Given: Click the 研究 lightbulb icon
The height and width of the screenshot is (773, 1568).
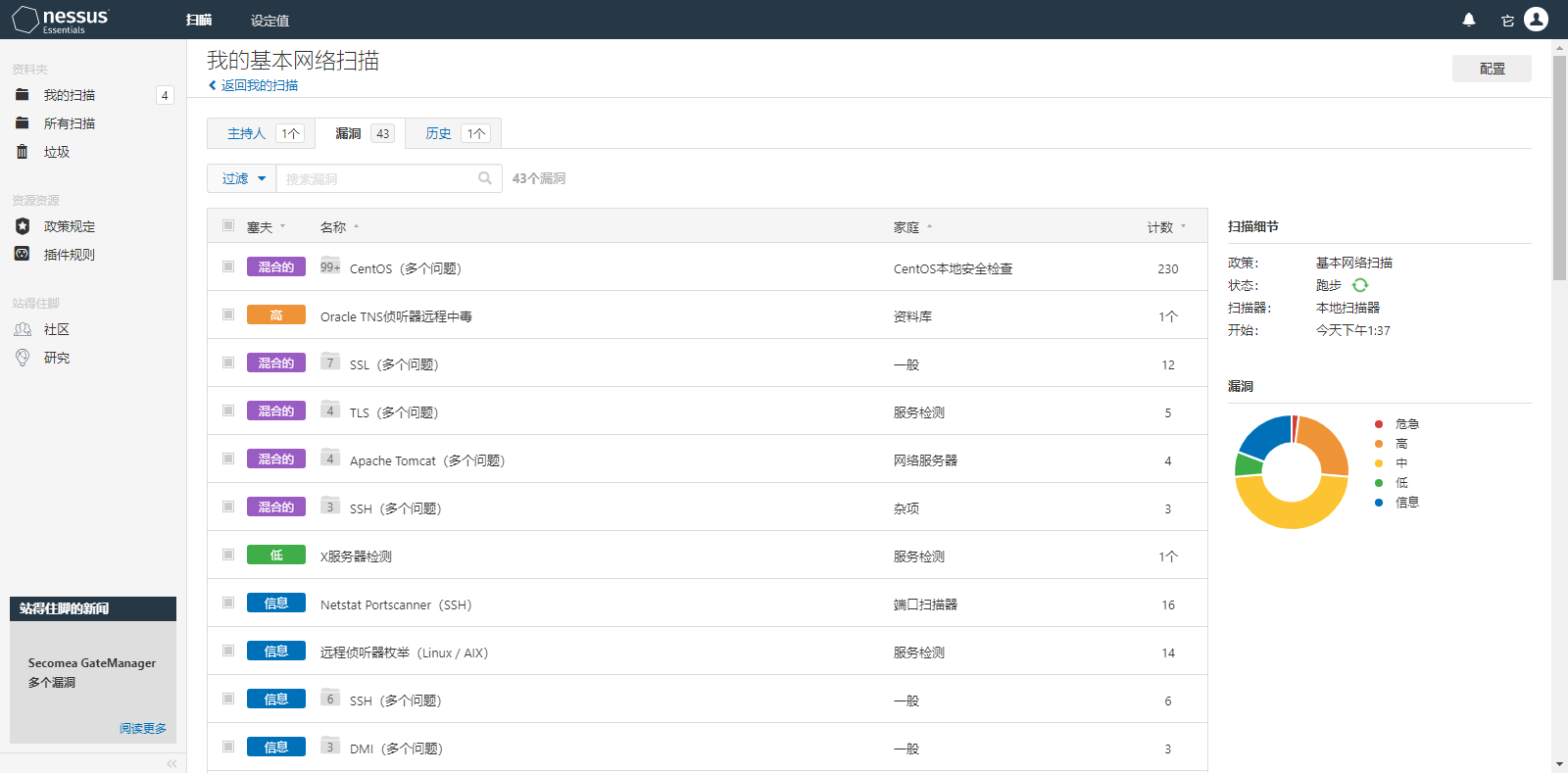Looking at the screenshot, I should pos(23,358).
